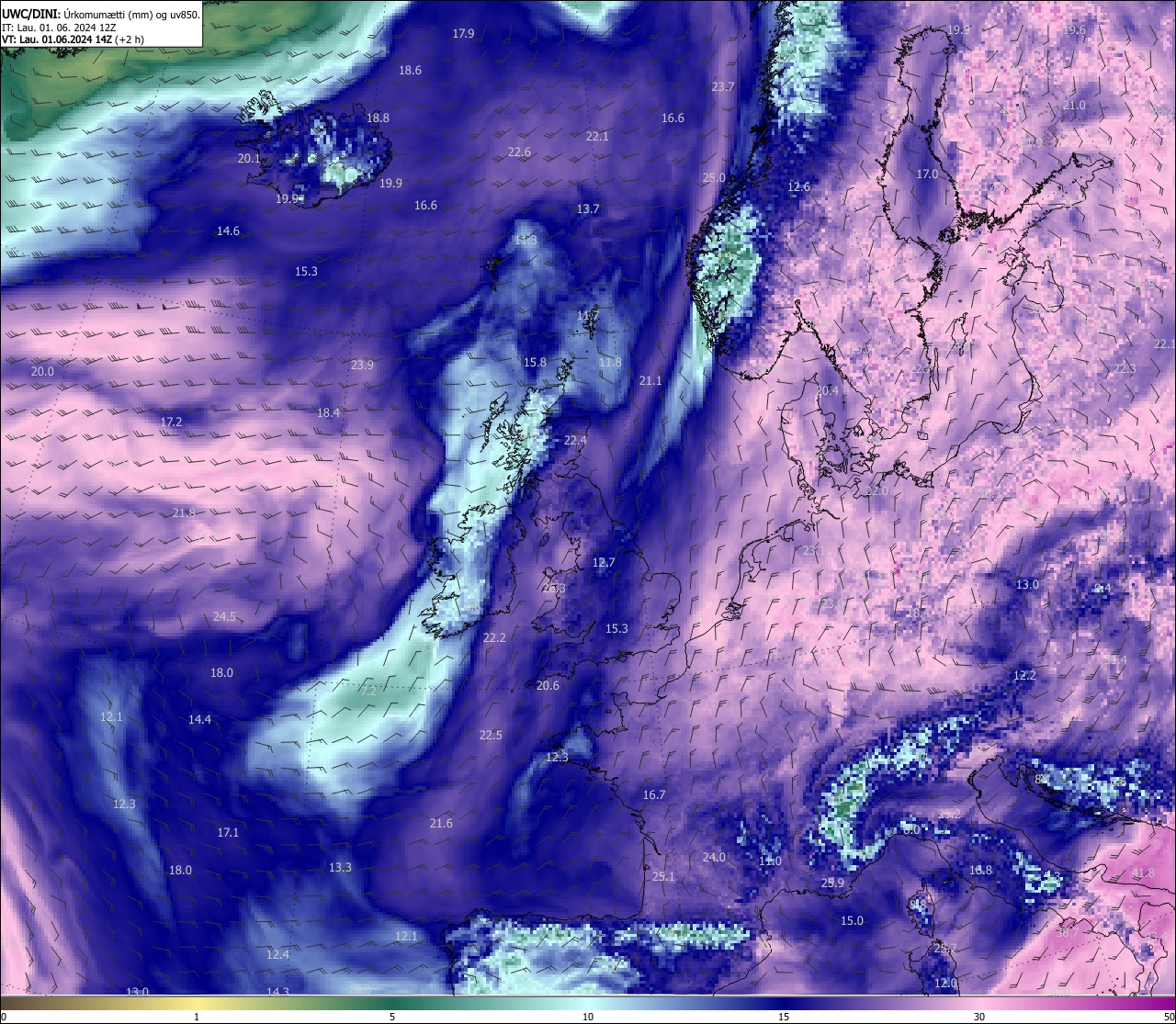Select the 20.0 value at left edge
Screen dimensions: 1176x1024
click(x=42, y=372)
